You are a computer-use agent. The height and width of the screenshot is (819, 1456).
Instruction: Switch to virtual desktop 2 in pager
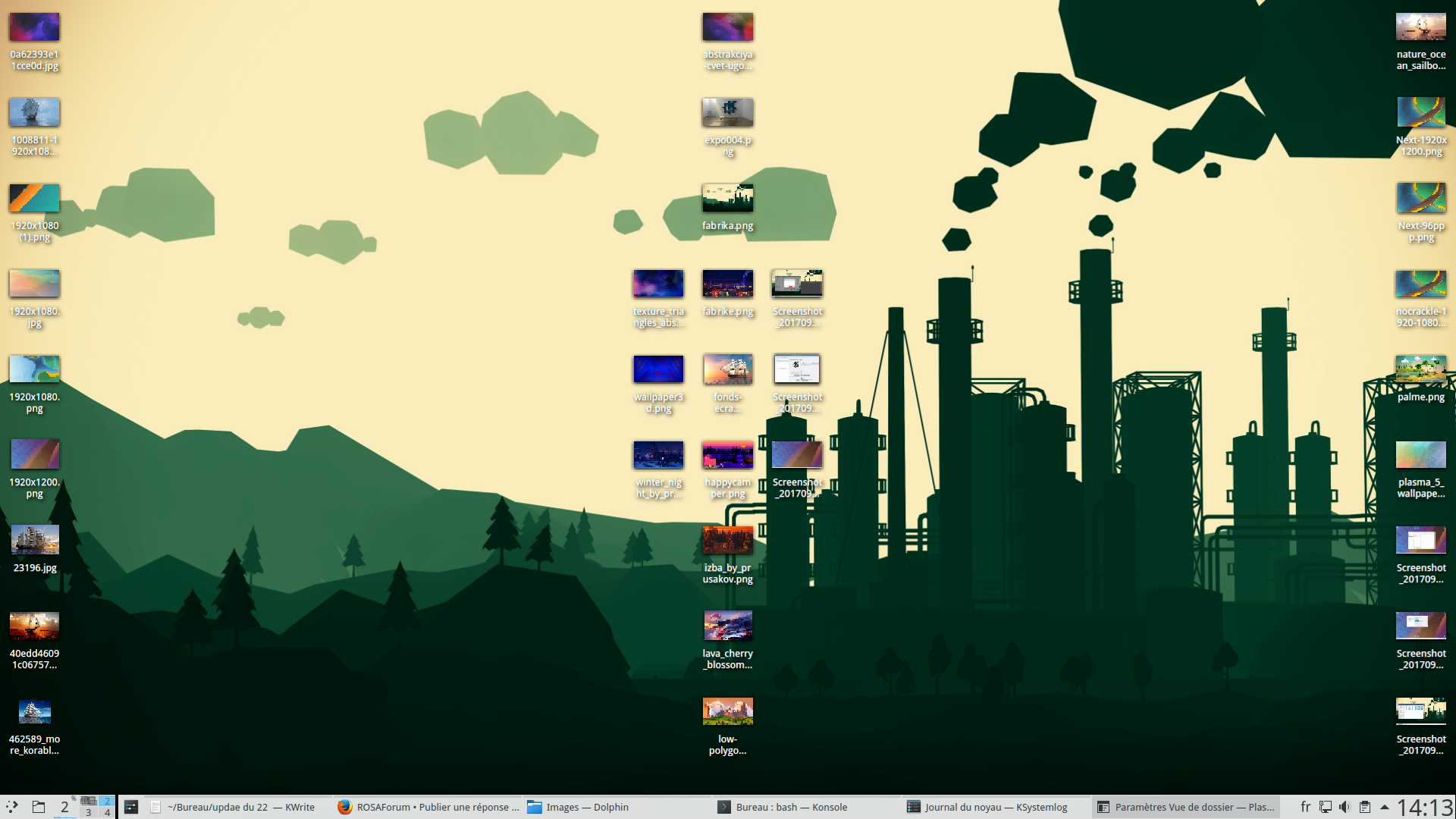(x=107, y=801)
